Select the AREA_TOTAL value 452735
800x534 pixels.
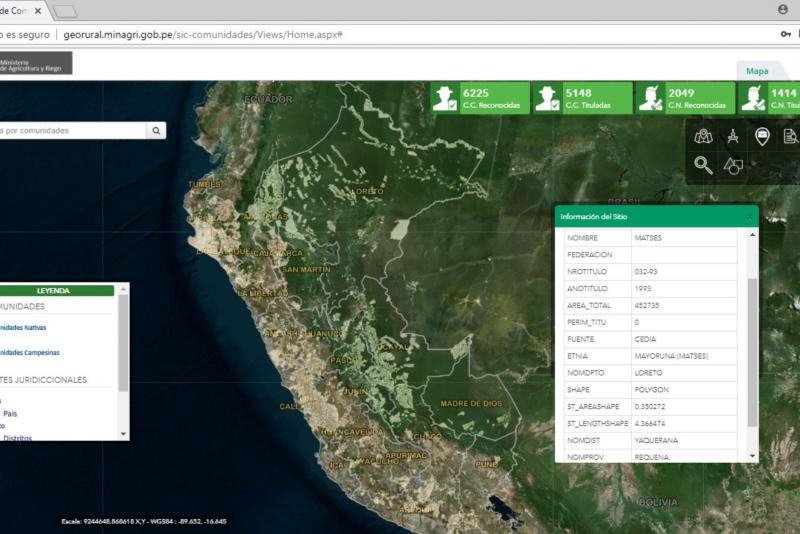pos(647,305)
